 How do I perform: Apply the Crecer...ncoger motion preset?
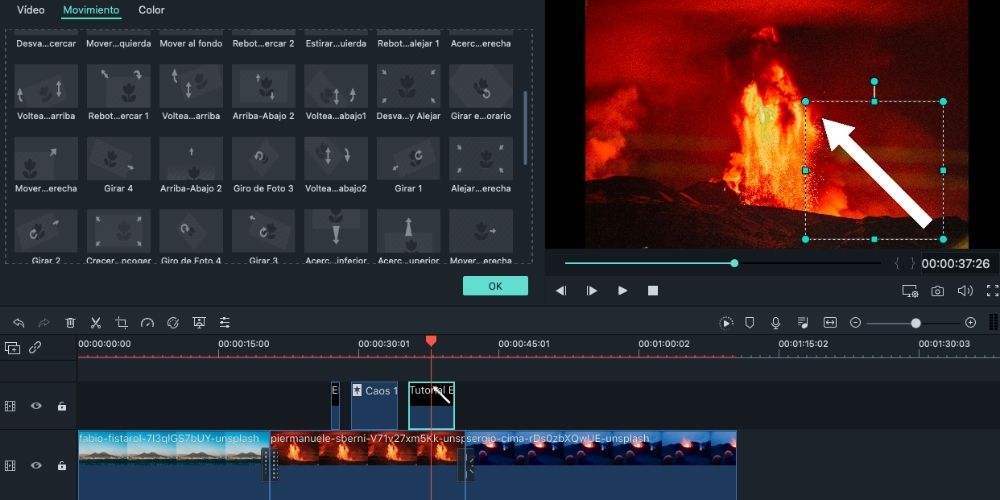[x=119, y=236]
